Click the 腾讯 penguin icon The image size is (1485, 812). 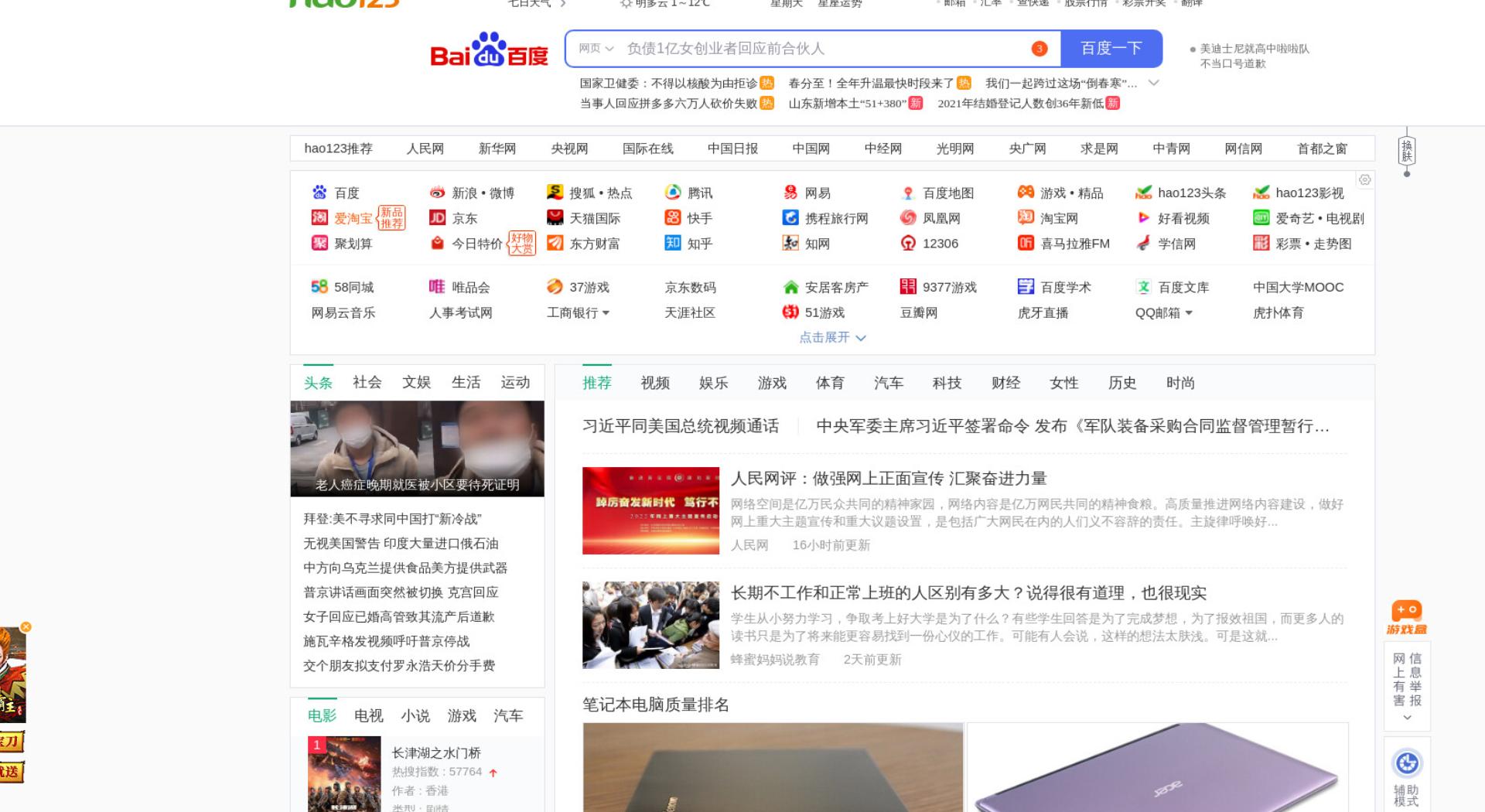point(673,193)
